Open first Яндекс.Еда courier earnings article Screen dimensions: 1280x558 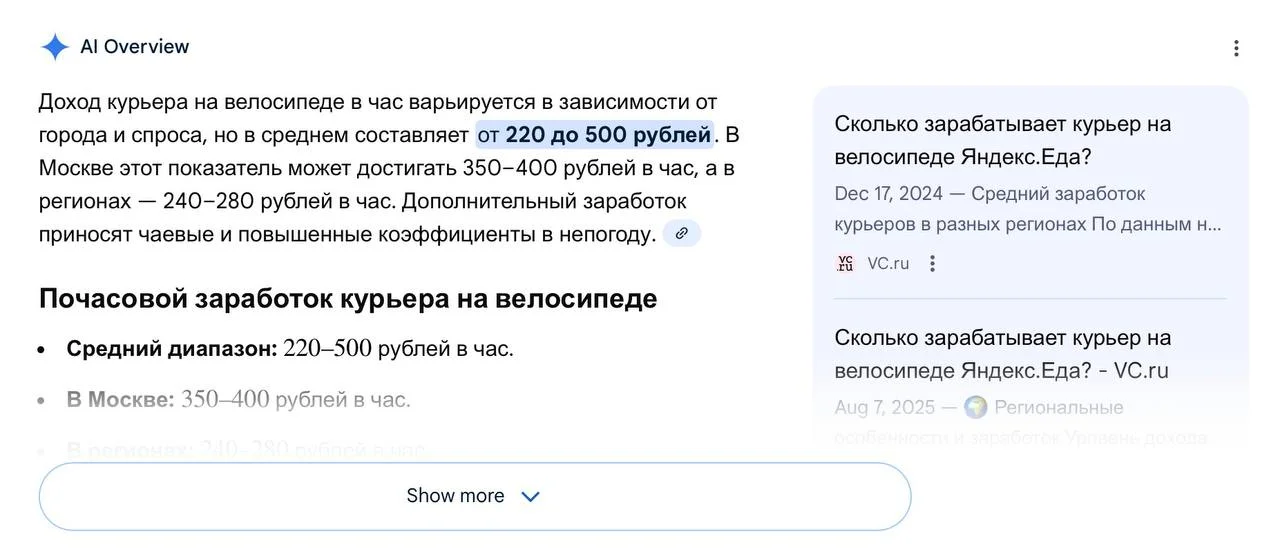point(1002,141)
